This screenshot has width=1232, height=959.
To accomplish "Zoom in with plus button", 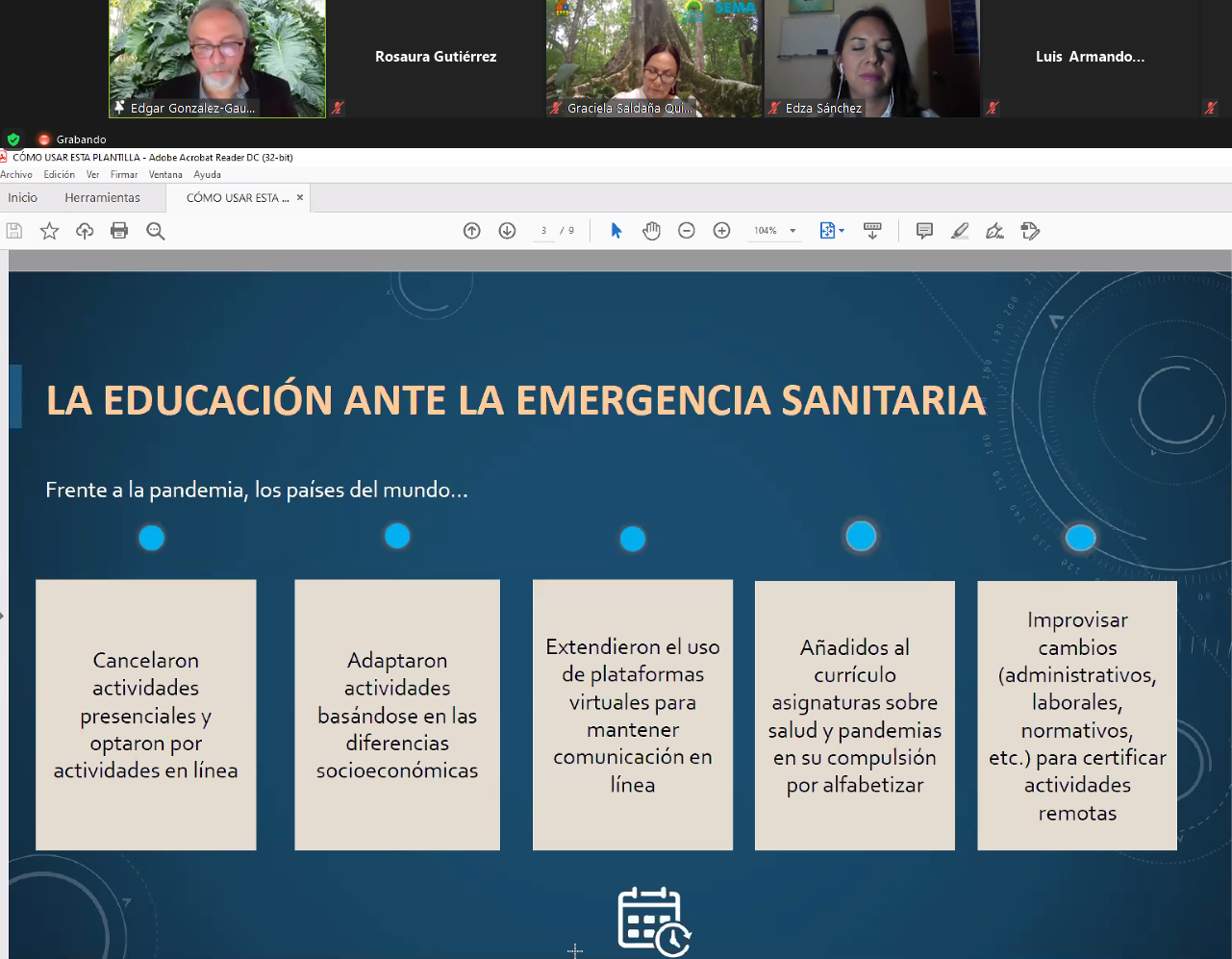I will pos(721,231).
